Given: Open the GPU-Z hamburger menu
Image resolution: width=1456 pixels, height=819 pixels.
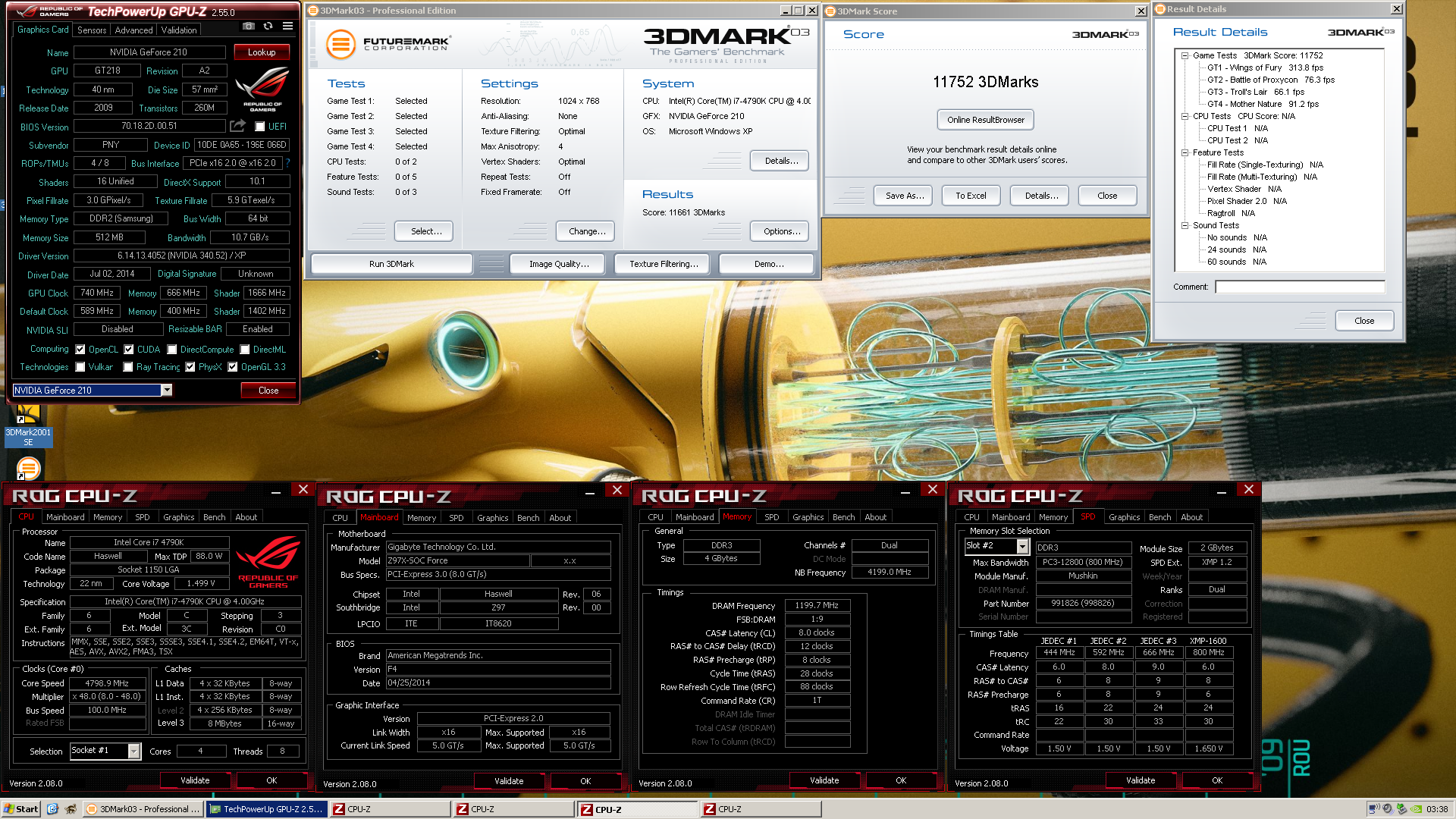Looking at the screenshot, I should tap(287, 27).
